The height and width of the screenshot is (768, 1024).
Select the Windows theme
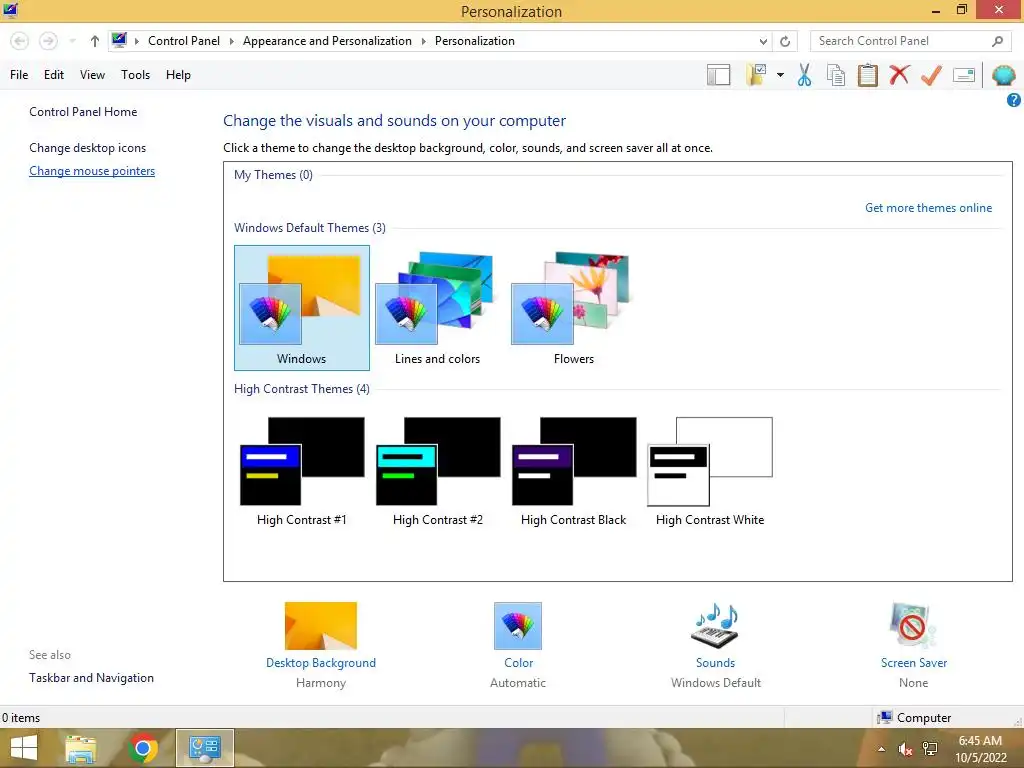tap(302, 308)
